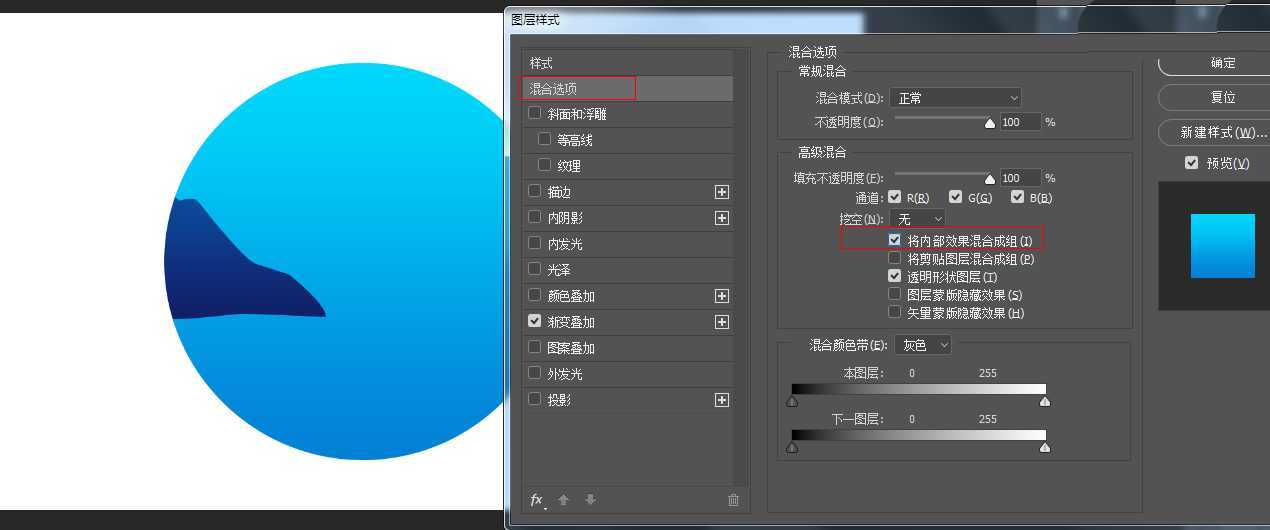Click the plus icon next to 描边

[x=722, y=192]
